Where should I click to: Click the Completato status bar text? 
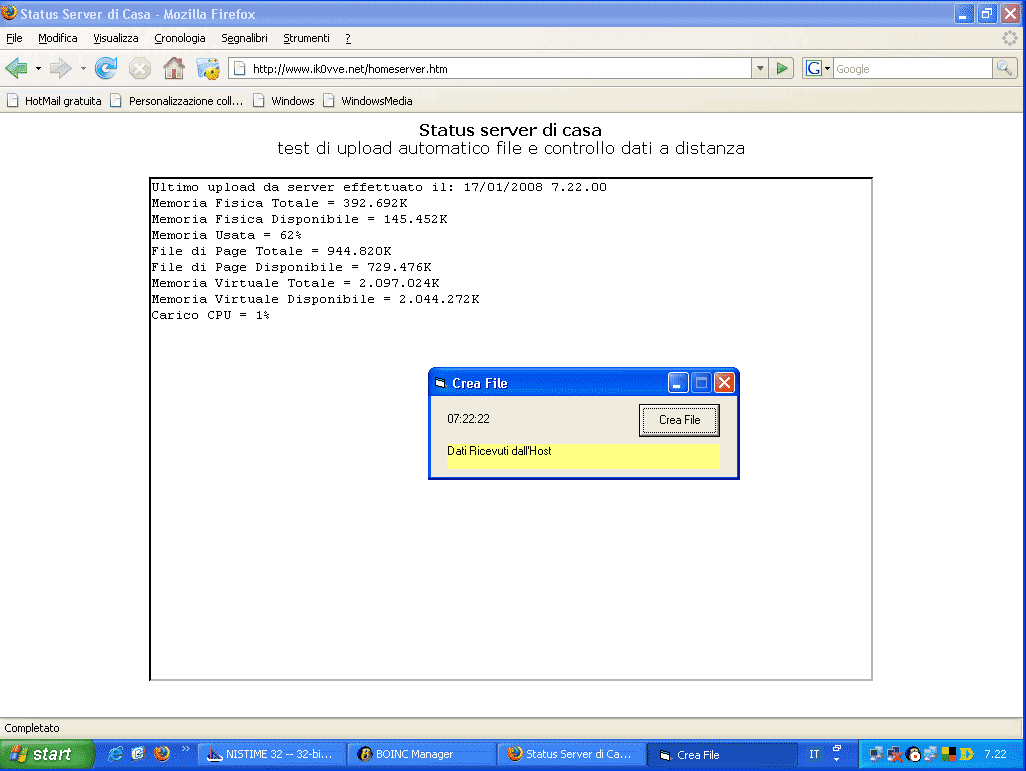[32, 728]
